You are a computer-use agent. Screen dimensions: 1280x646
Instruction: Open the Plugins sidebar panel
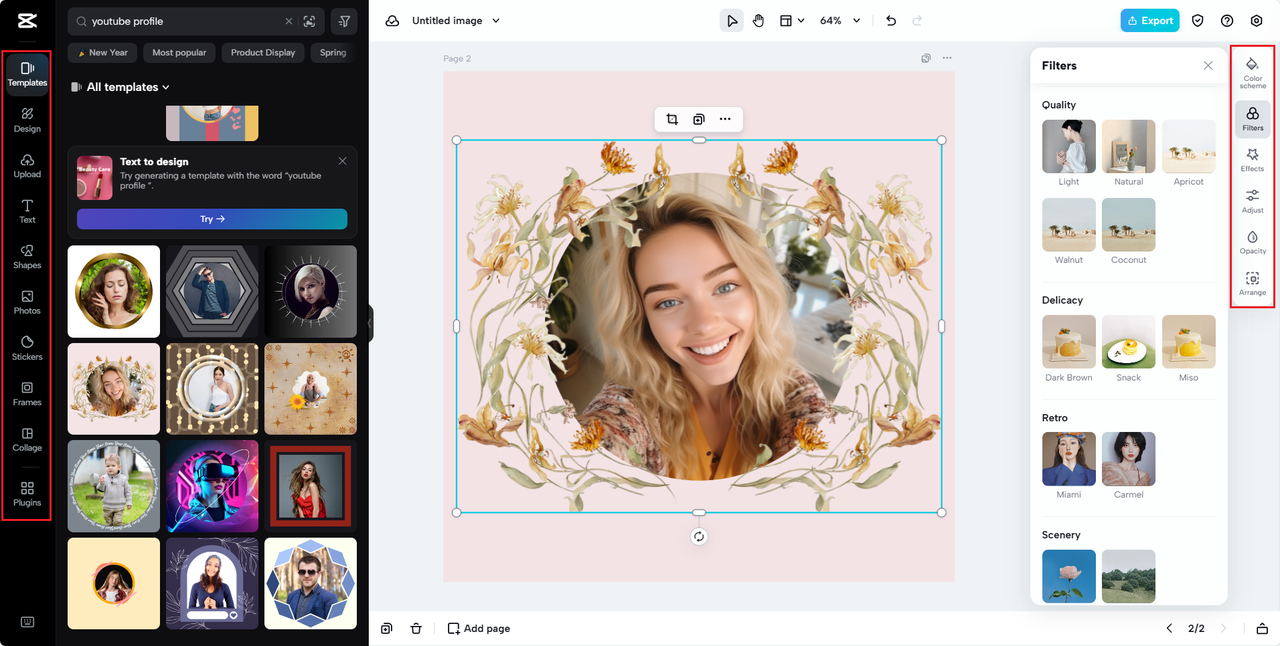pyautogui.click(x=27, y=493)
